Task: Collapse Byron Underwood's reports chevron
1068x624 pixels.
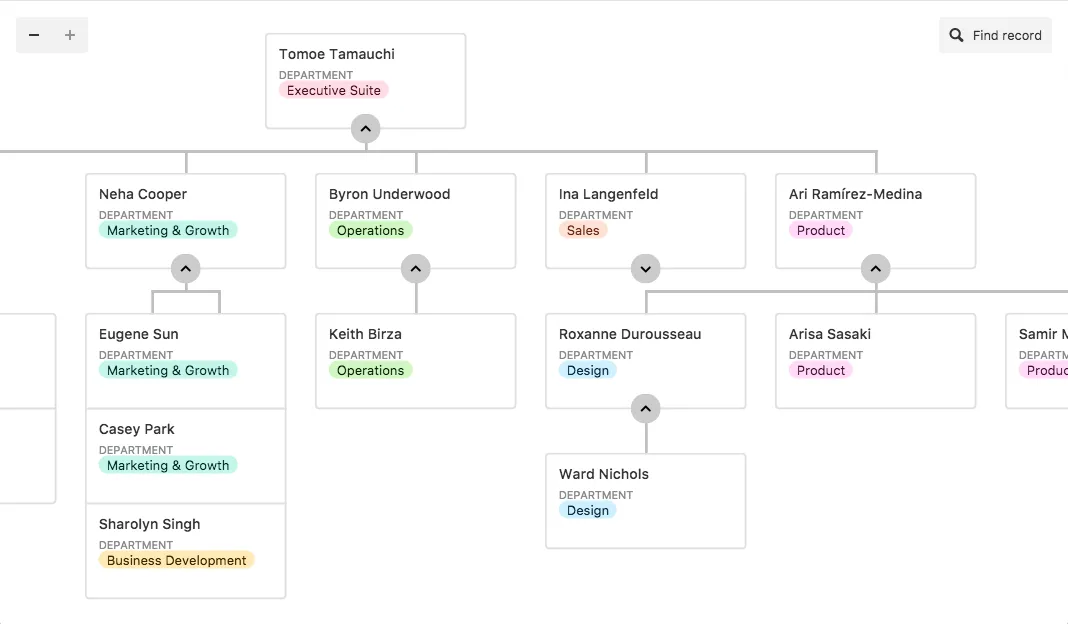Action: coord(416,269)
